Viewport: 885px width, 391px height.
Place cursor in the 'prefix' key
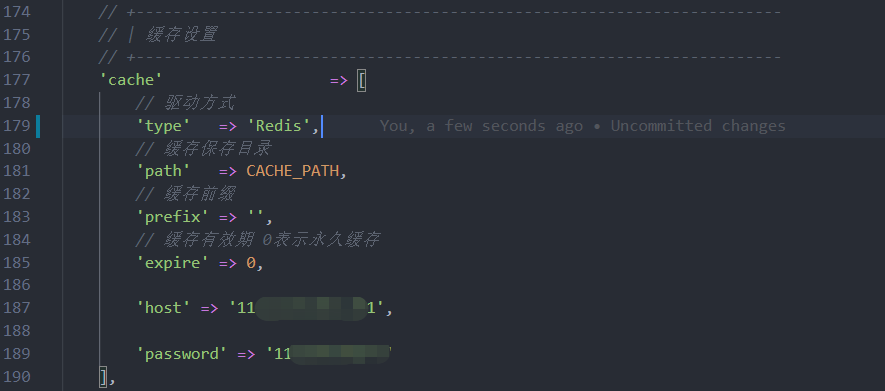tap(169, 217)
